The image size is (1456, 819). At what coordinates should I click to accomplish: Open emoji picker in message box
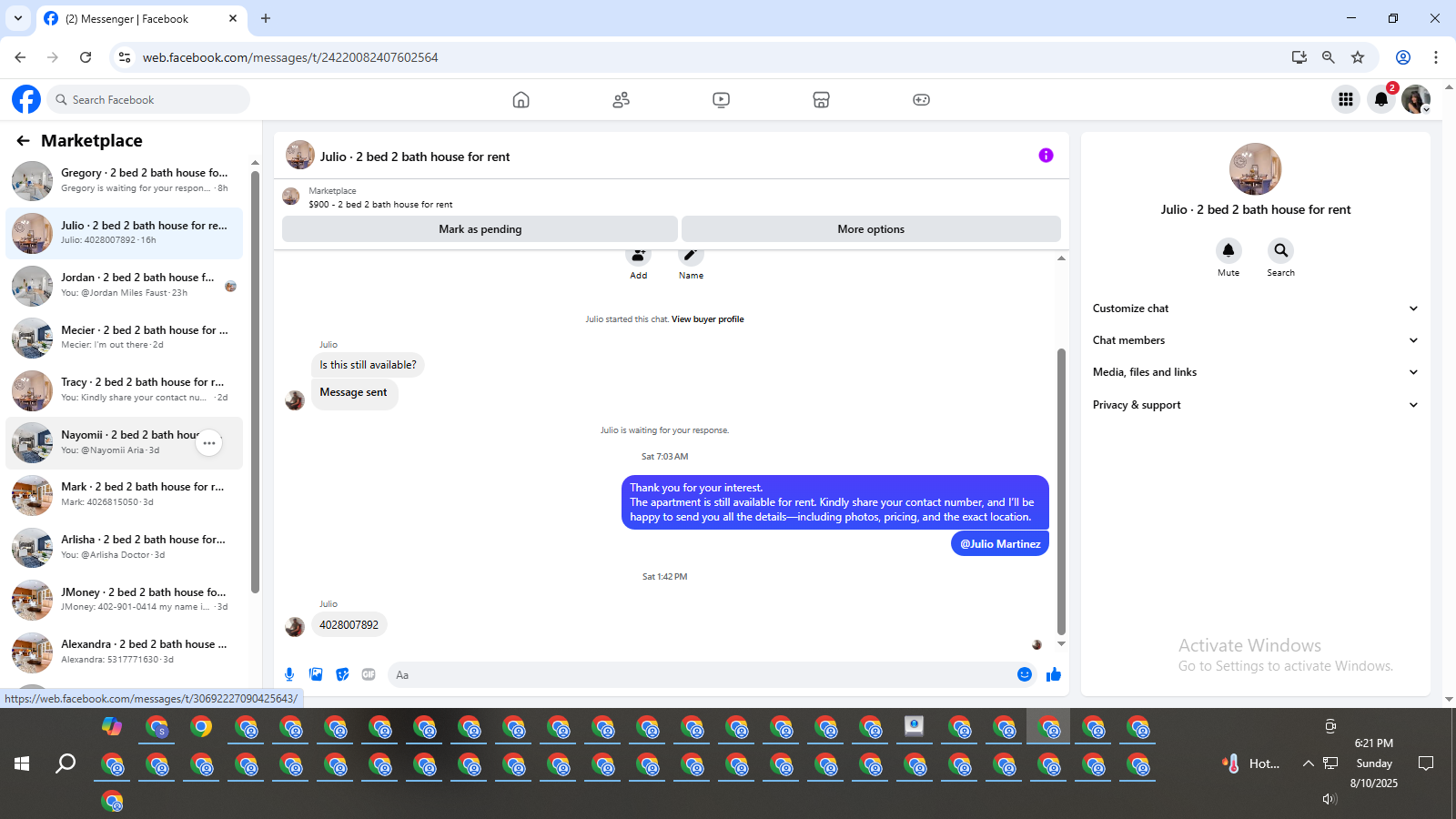(x=1025, y=674)
